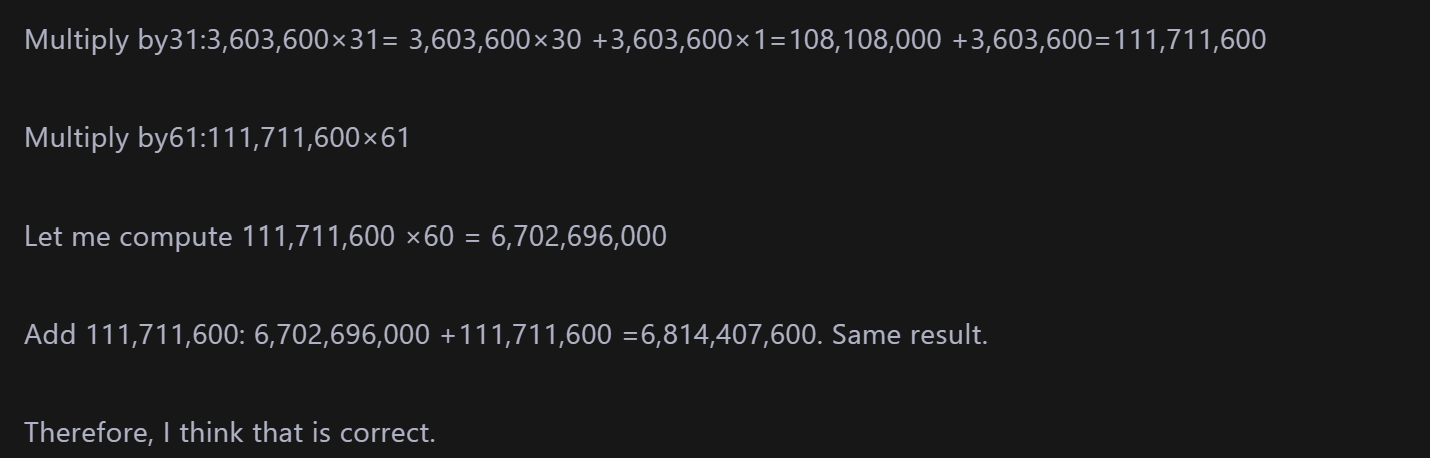The height and width of the screenshot is (458, 1430).
Task: Click "111,711,600:" right after the word Add
Action: 166,335
